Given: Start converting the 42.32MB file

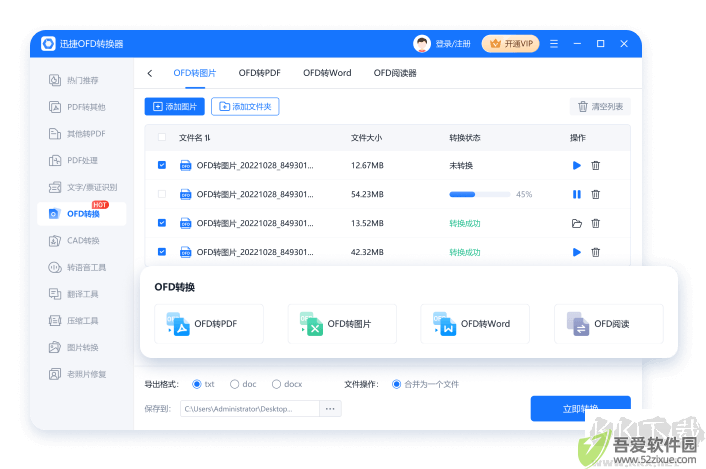Looking at the screenshot, I should (576, 252).
